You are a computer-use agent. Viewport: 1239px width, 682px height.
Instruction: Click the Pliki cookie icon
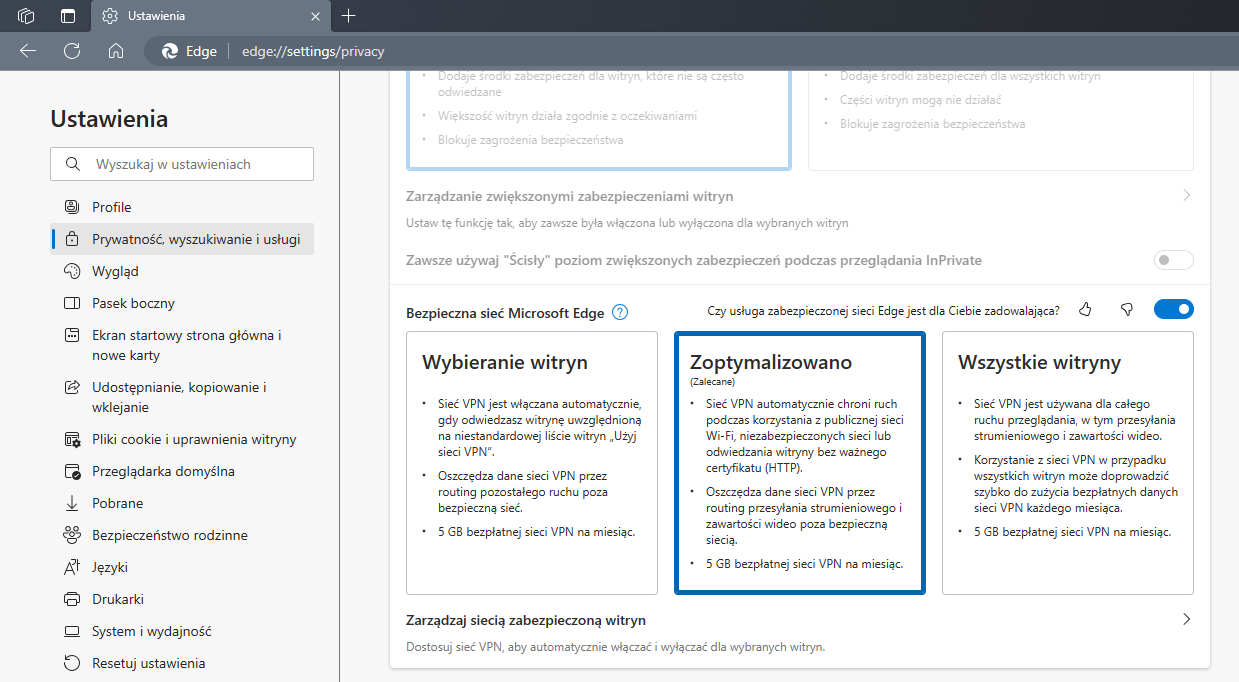click(72, 439)
